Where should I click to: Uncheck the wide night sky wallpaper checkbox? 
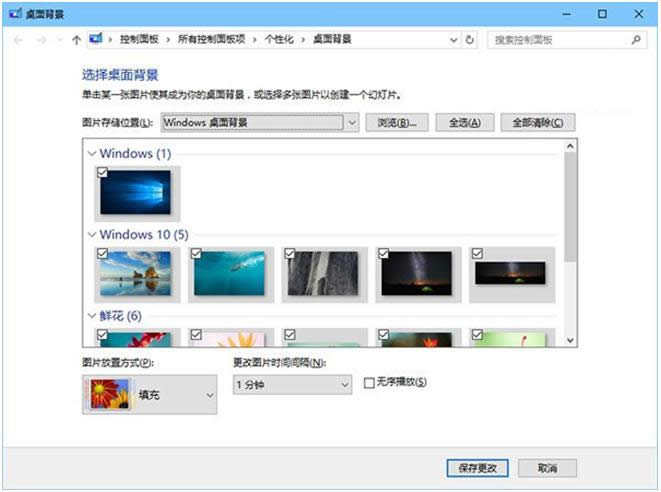(x=477, y=253)
